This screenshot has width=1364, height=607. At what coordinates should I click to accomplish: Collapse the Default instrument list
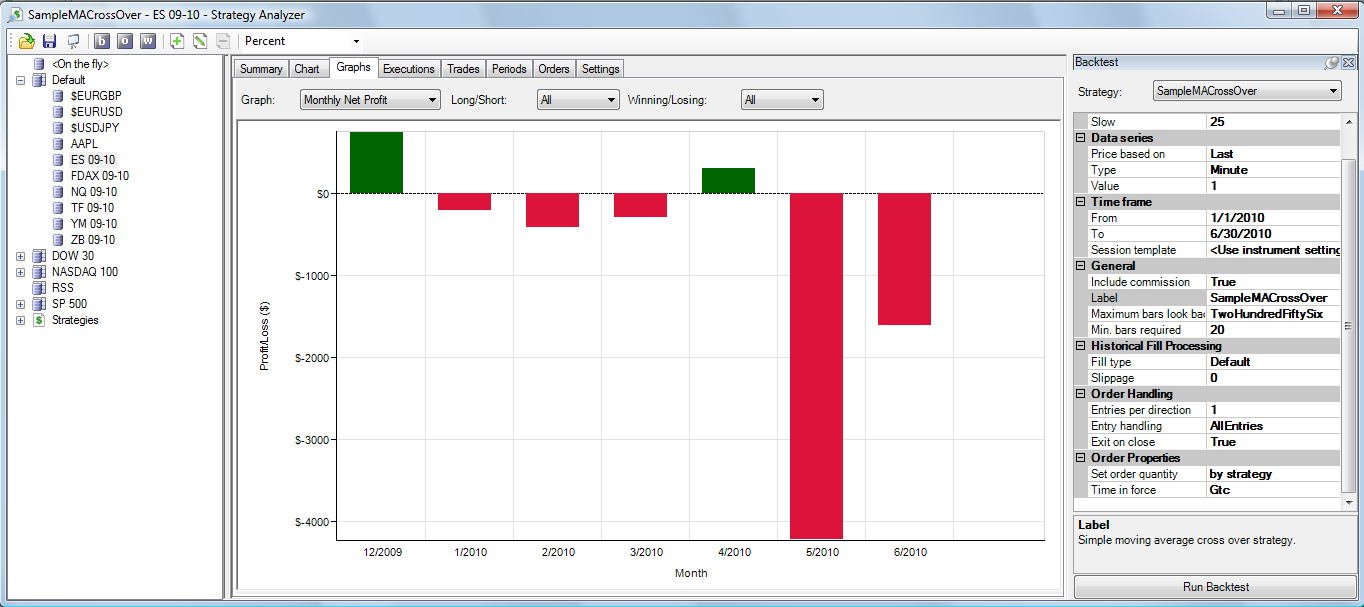tap(21, 80)
